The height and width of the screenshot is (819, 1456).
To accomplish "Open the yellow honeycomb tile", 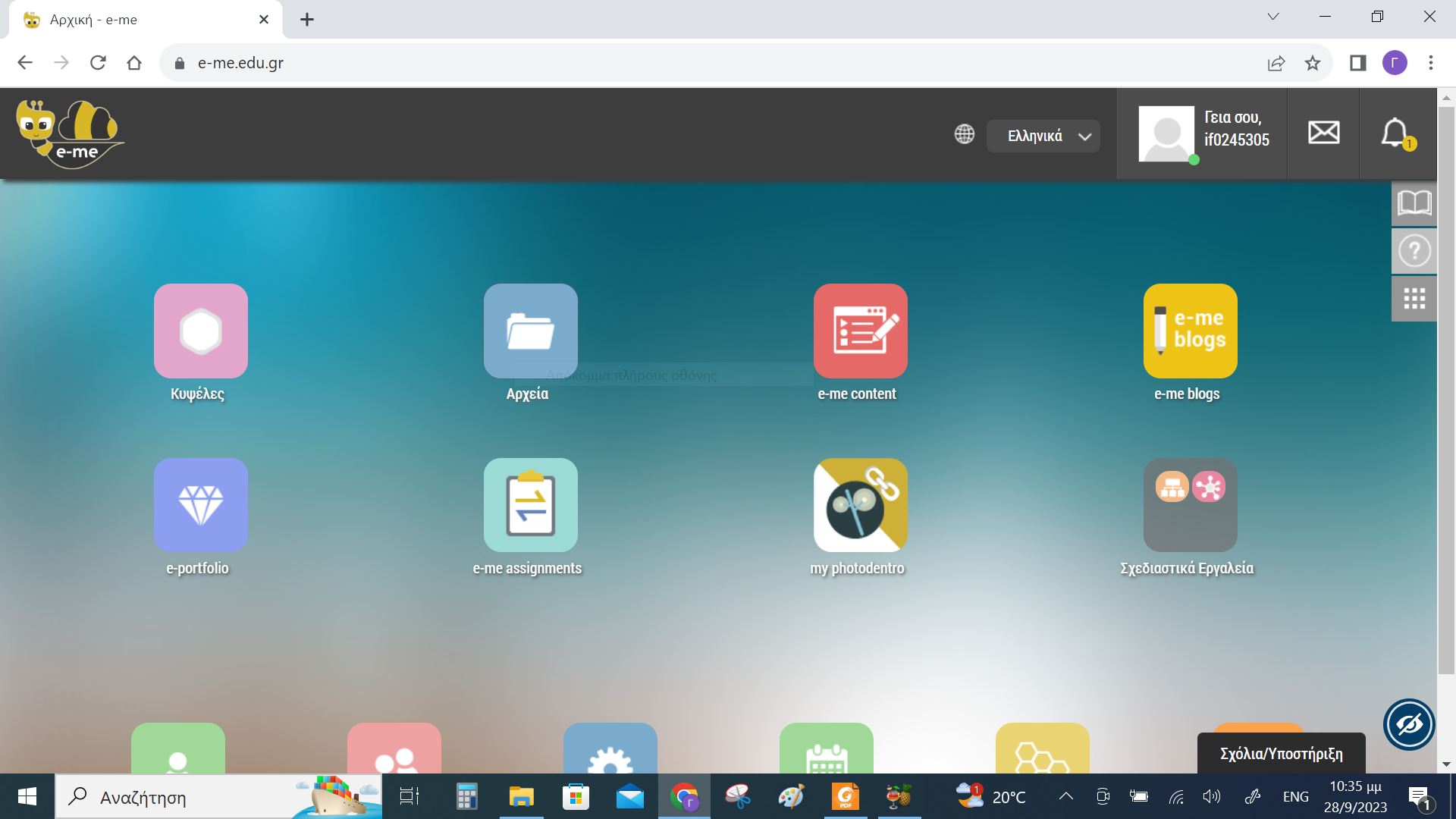I will pos(1042,748).
